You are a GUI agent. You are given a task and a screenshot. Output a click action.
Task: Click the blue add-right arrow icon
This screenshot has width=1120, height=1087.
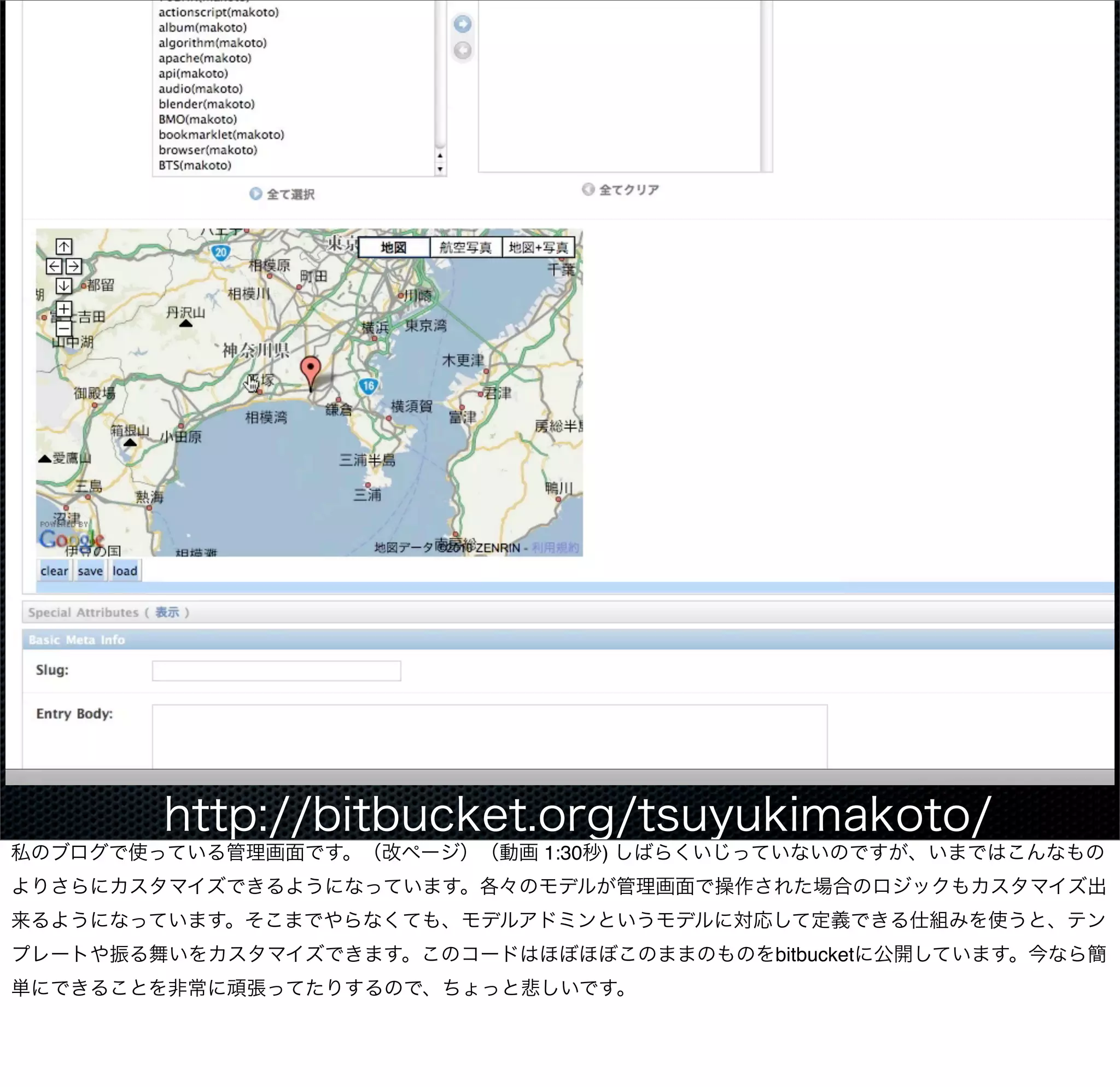(462, 24)
